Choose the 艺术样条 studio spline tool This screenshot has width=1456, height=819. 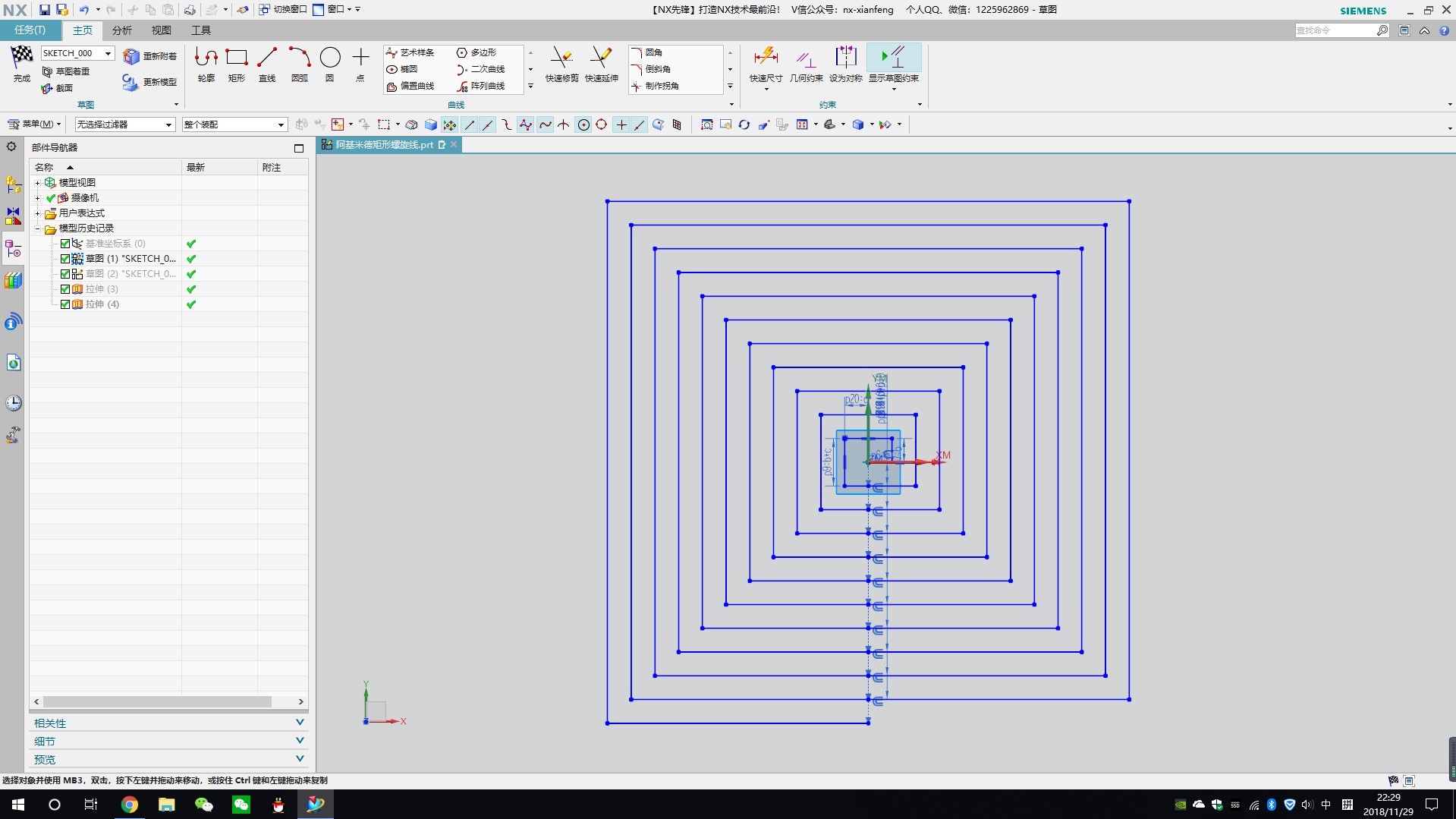coord(410,52)
